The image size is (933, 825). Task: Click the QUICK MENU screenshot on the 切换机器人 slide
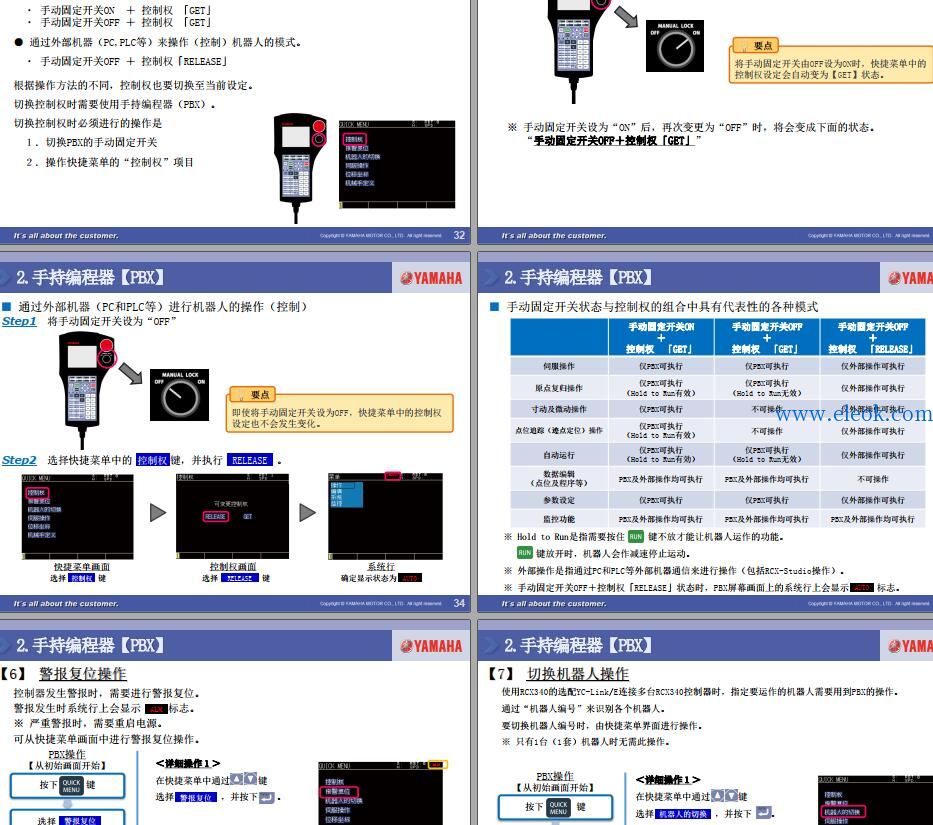point(875,801)
